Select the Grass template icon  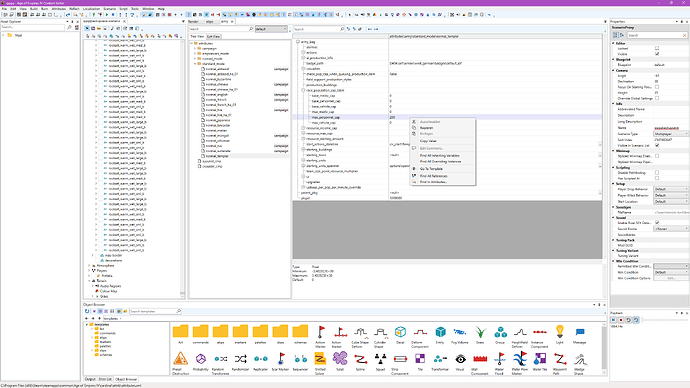(x=480, y=332)
